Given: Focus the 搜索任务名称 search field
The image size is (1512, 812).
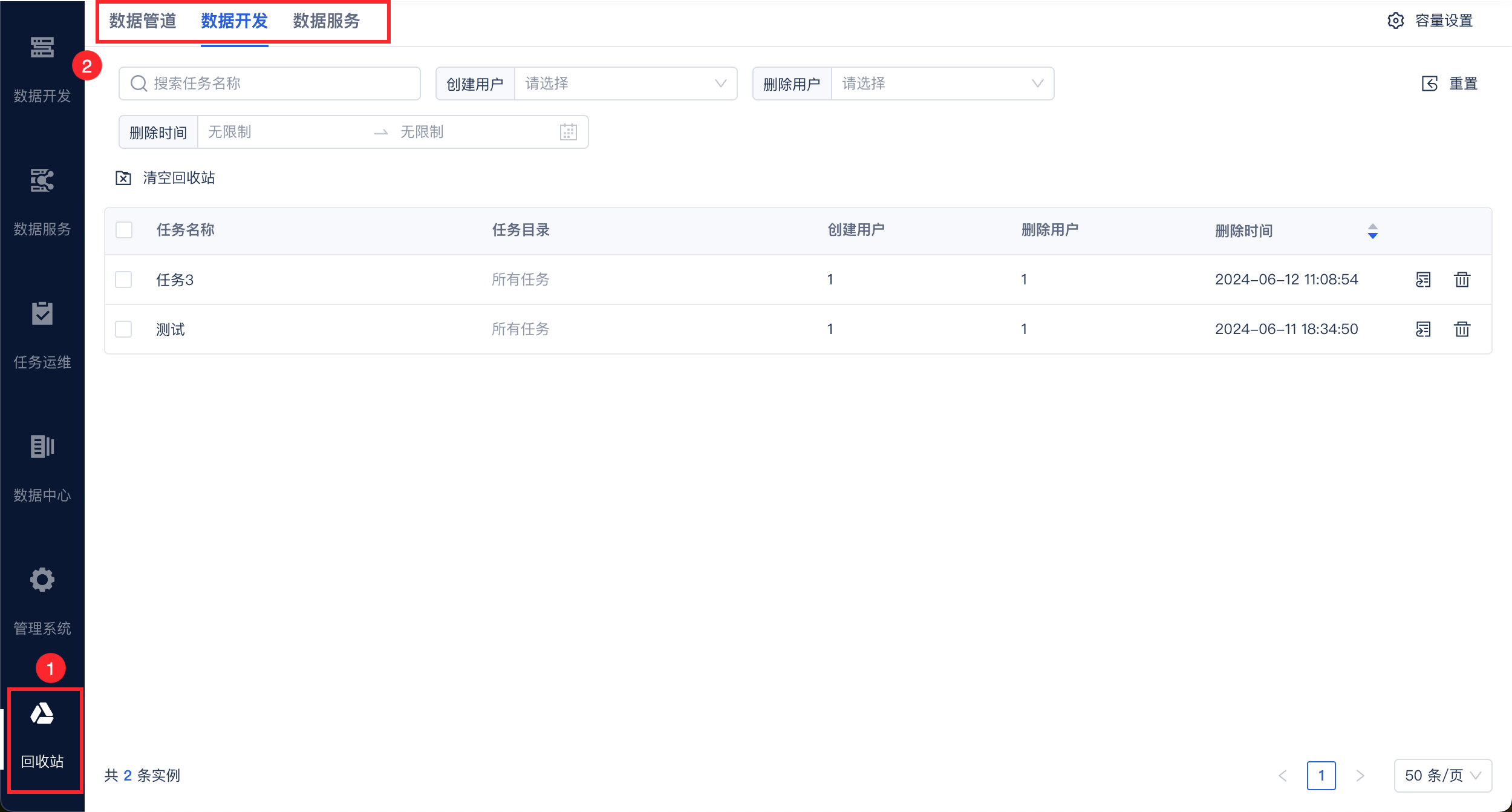Looking at the screenshot, I should pos(278,83).
